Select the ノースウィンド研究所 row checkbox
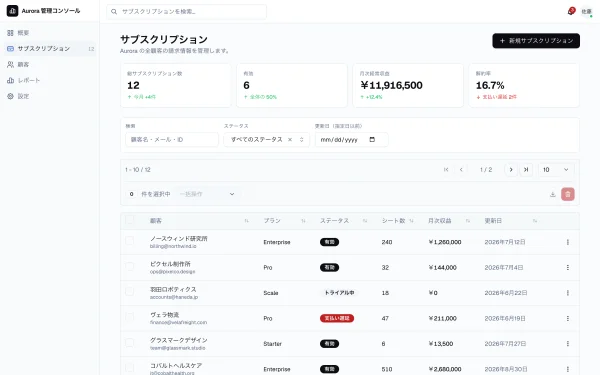Viewport: 600px width, 375px height. coord(130,241)
